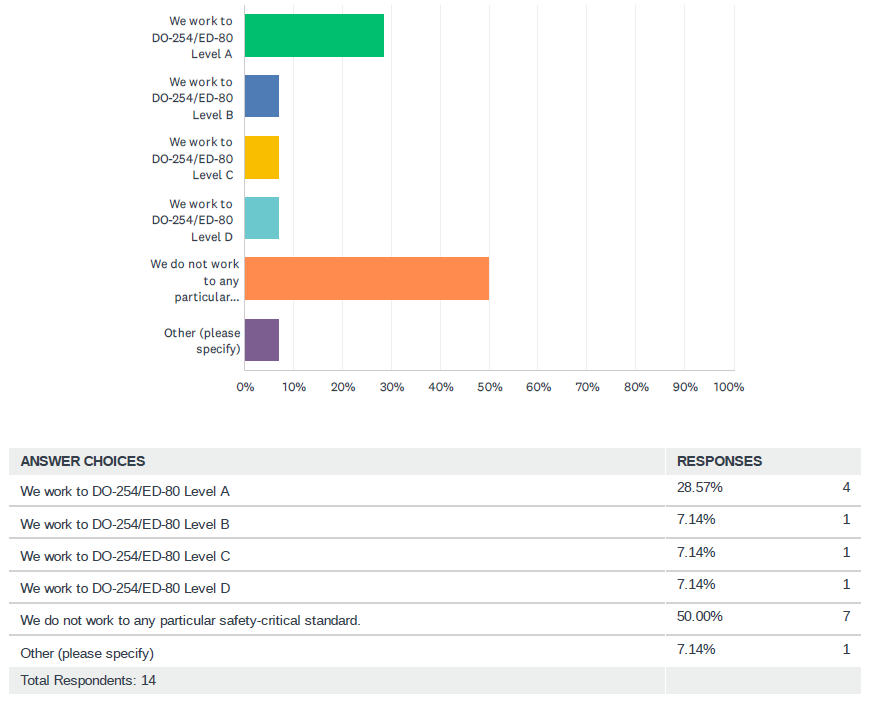Click the purple Other bar
872x705 pixels.
[x=262, y=340]
